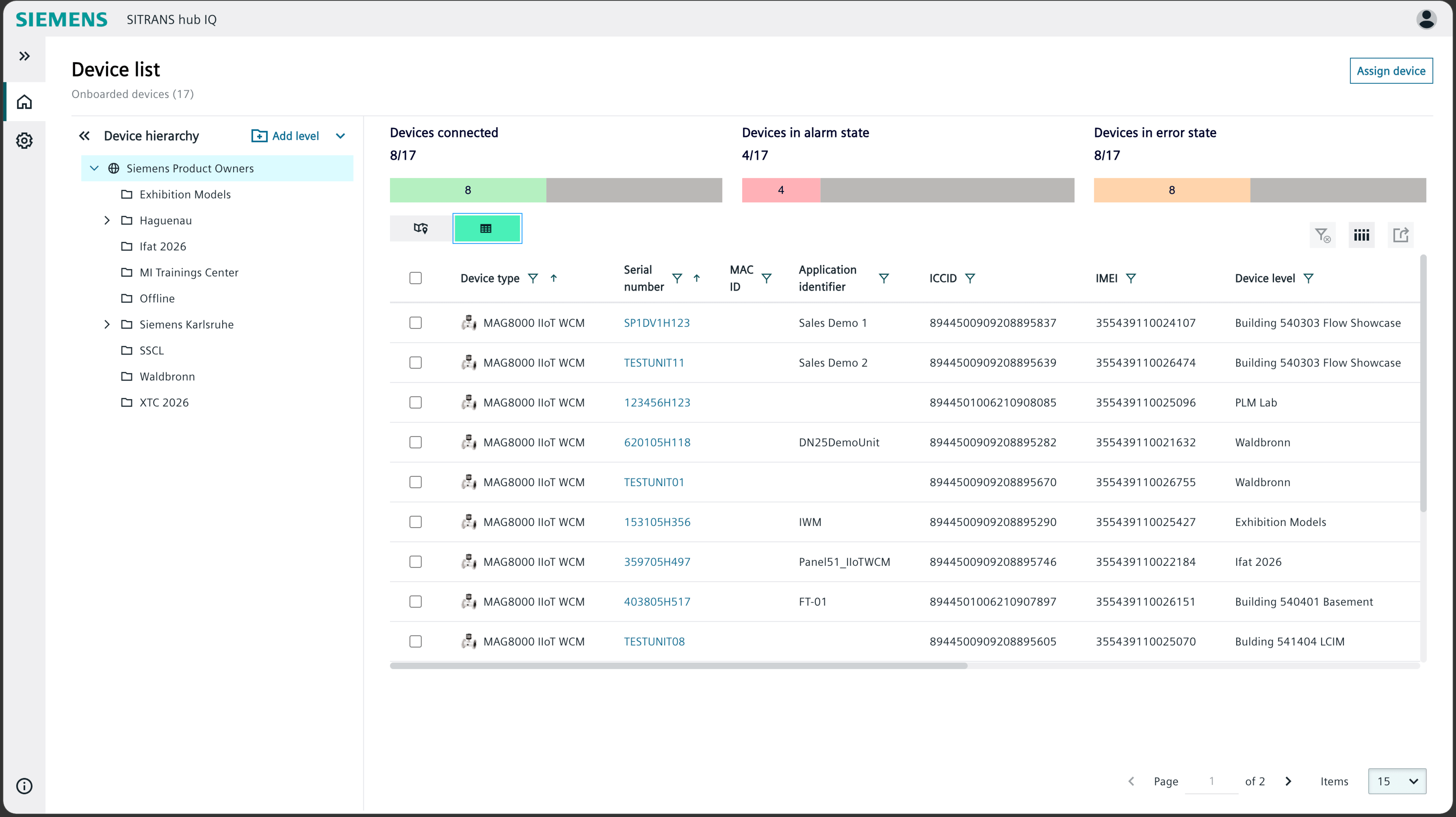Open the column chooser icon
1456x817 pixels.
(1362, 235)
